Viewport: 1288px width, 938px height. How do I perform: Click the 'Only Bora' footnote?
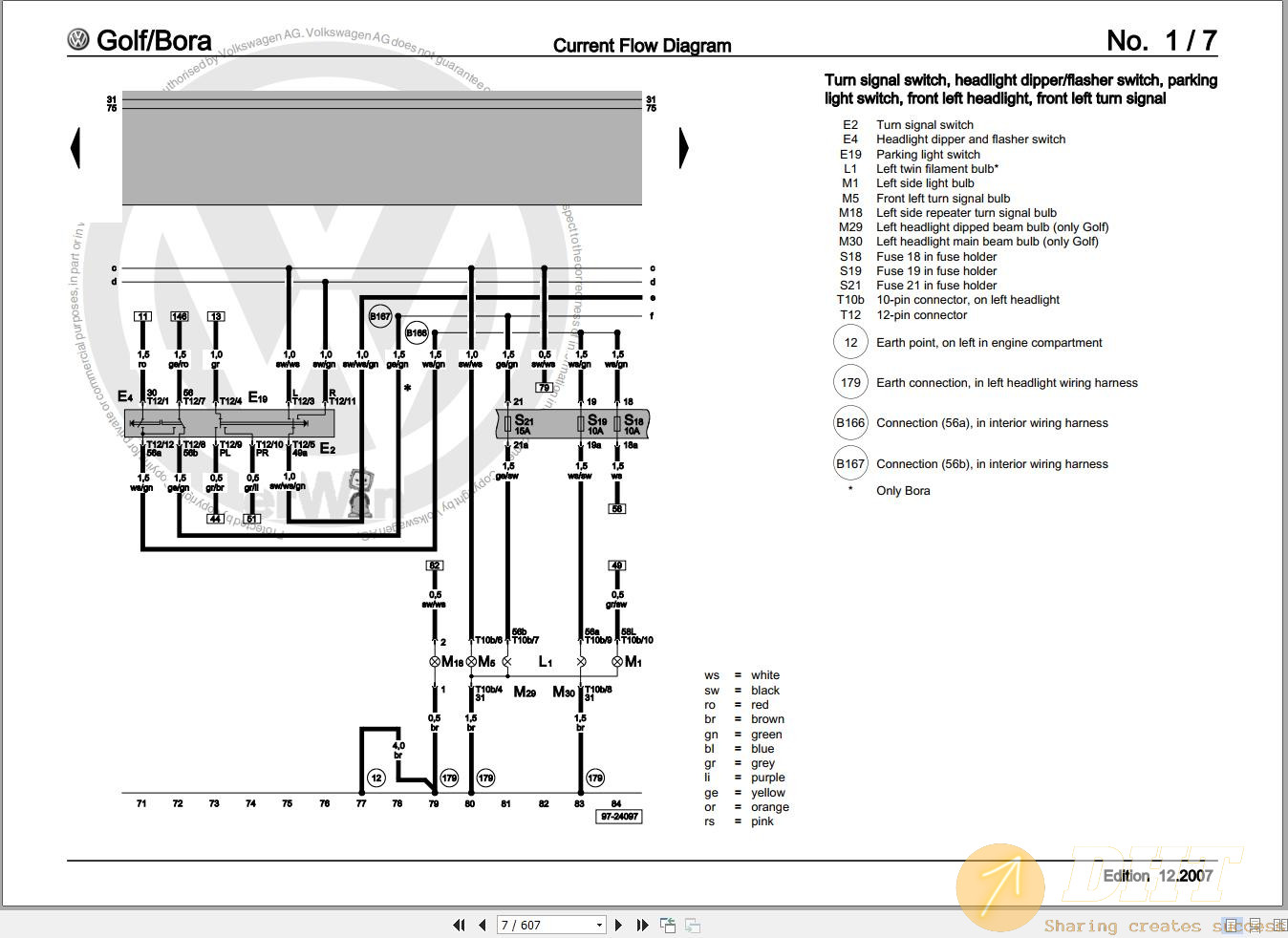pyautogui.click(x=903, y=490)
